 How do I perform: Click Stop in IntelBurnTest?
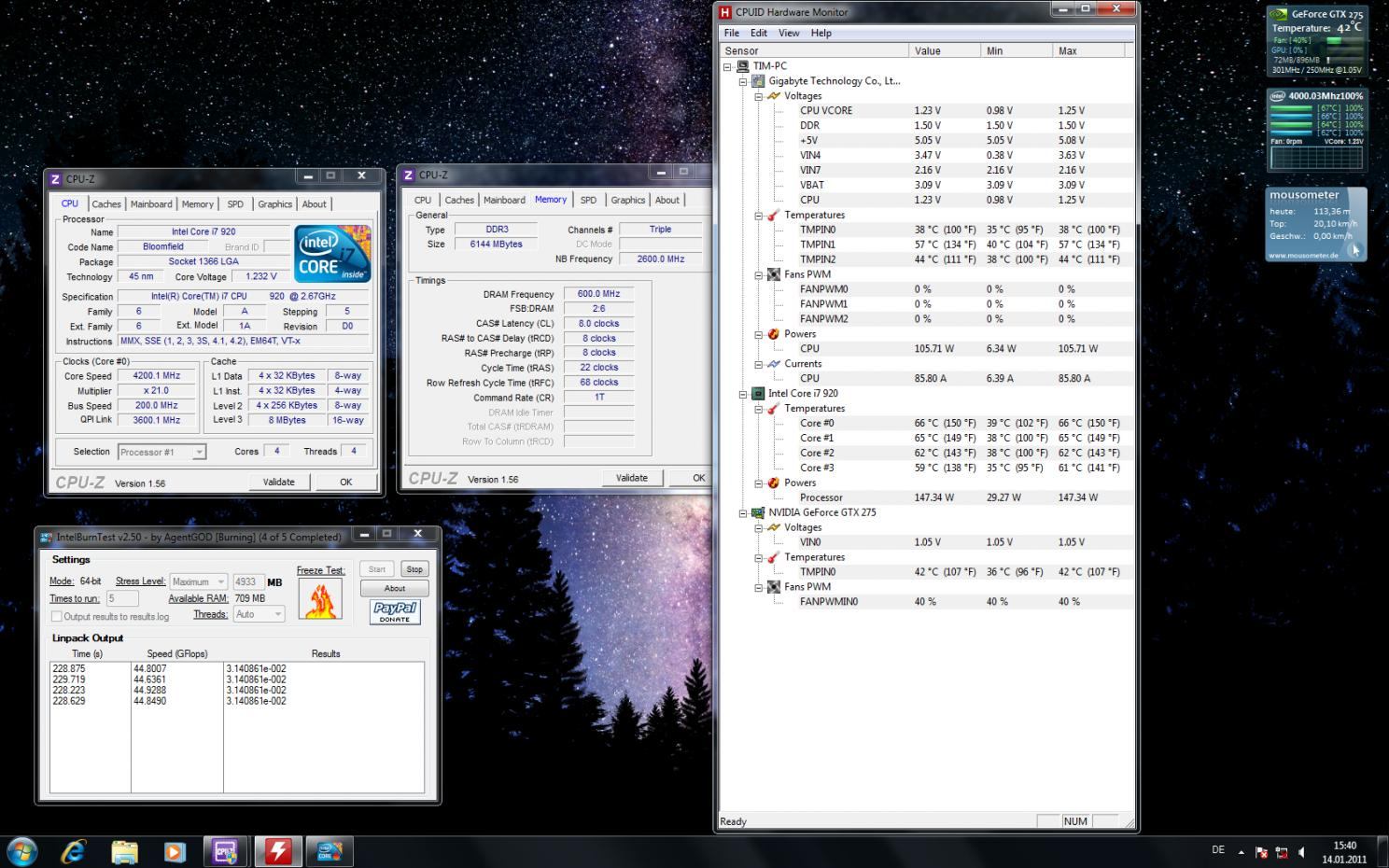pos(414,569)
